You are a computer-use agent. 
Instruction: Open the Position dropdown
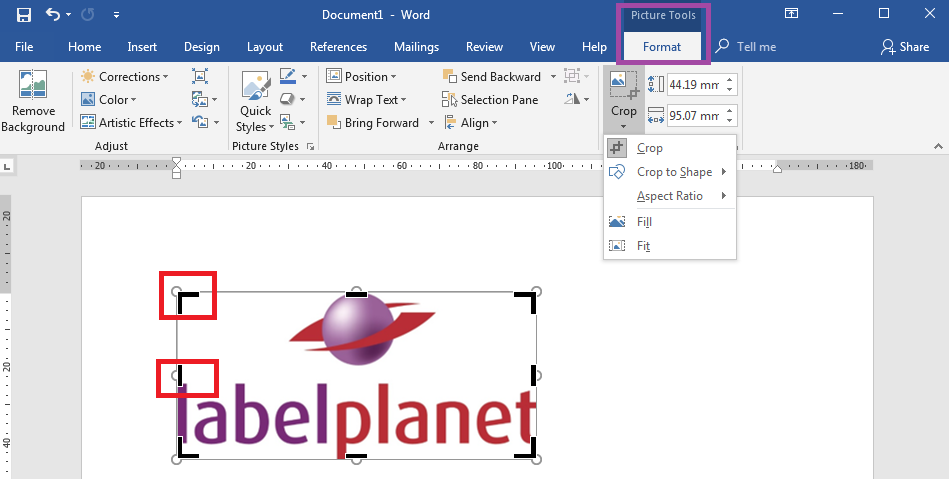(361, 77)
